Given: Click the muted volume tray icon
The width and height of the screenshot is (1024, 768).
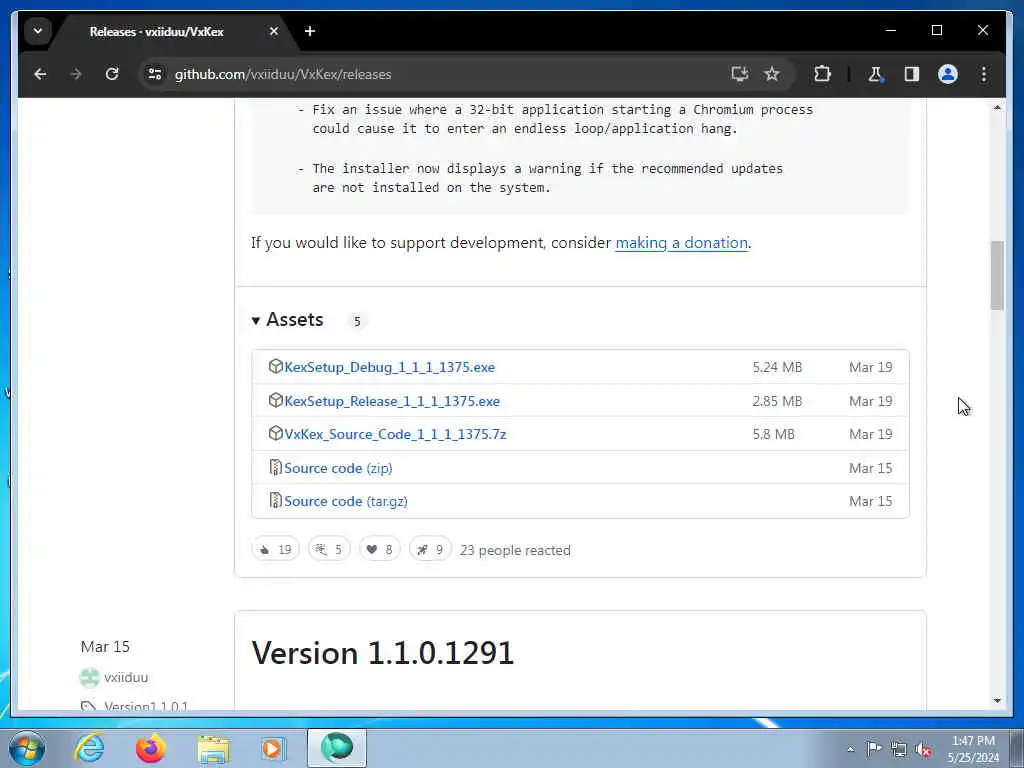Looking at the screenshot, I should point(923,749).
